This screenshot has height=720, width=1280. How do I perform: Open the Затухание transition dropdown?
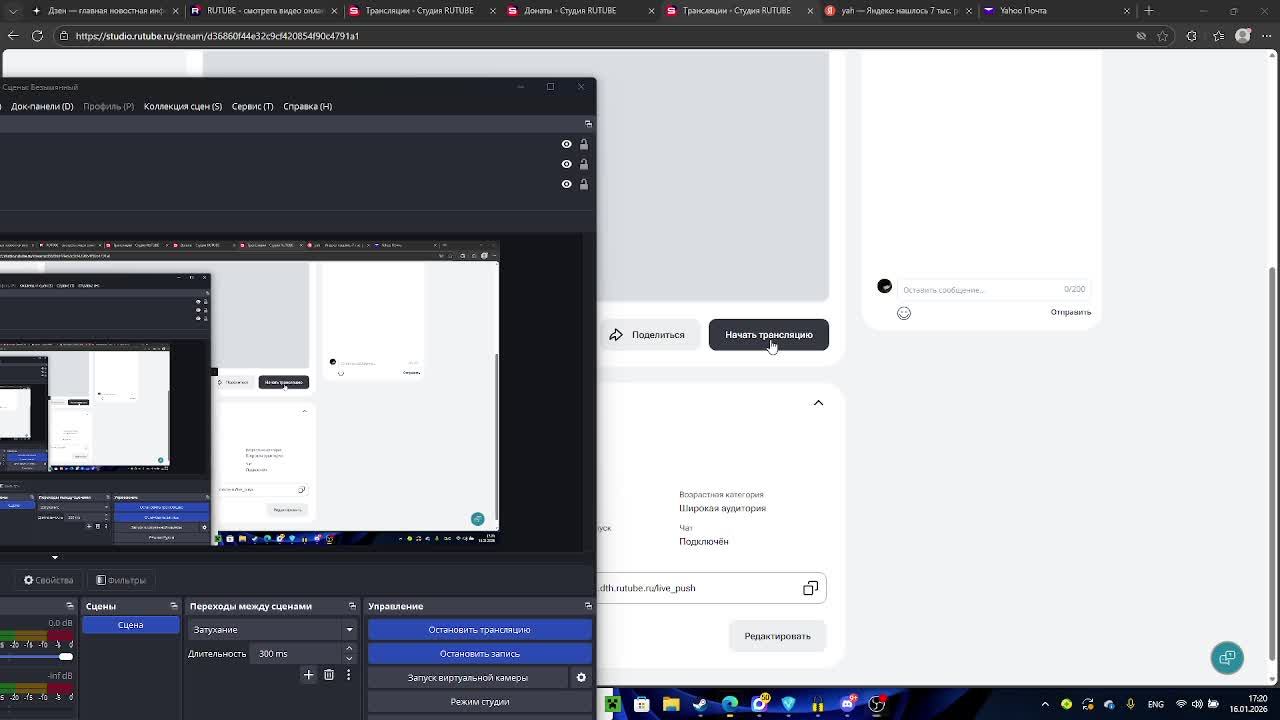pyautogui.click(x=272, y=630)
